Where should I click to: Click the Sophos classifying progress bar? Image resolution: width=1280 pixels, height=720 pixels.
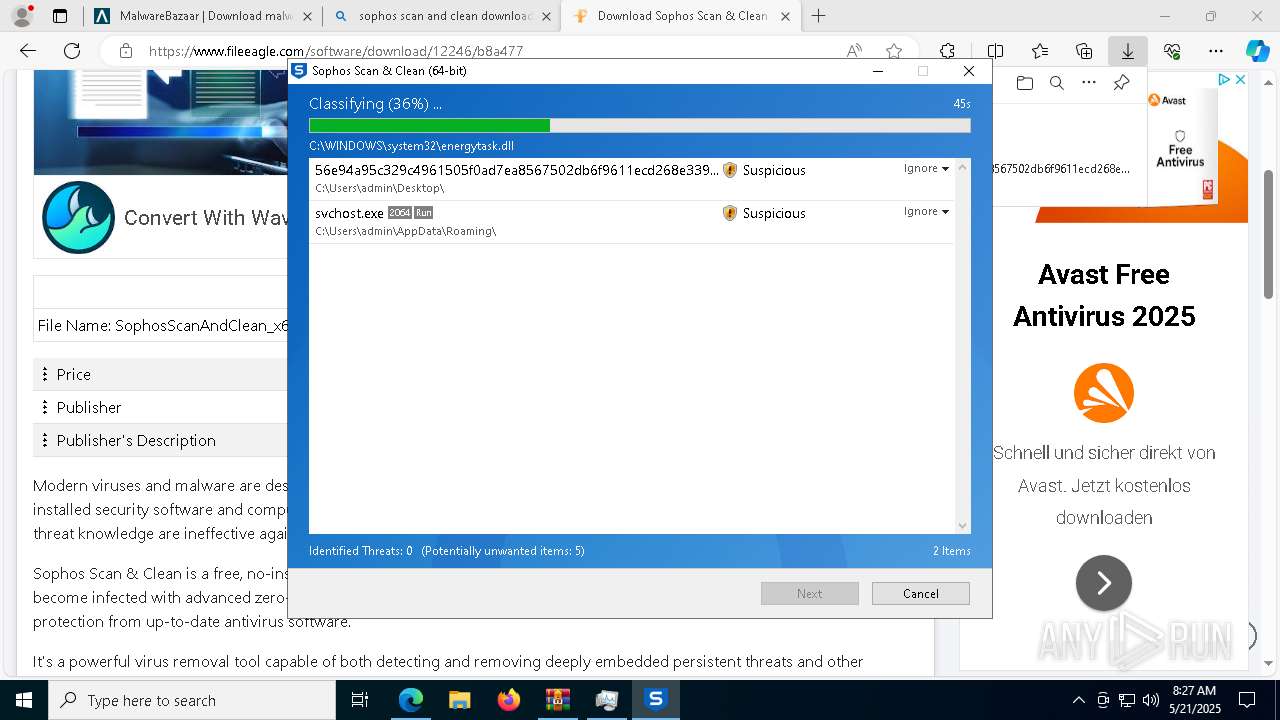(x=639, y=125)
